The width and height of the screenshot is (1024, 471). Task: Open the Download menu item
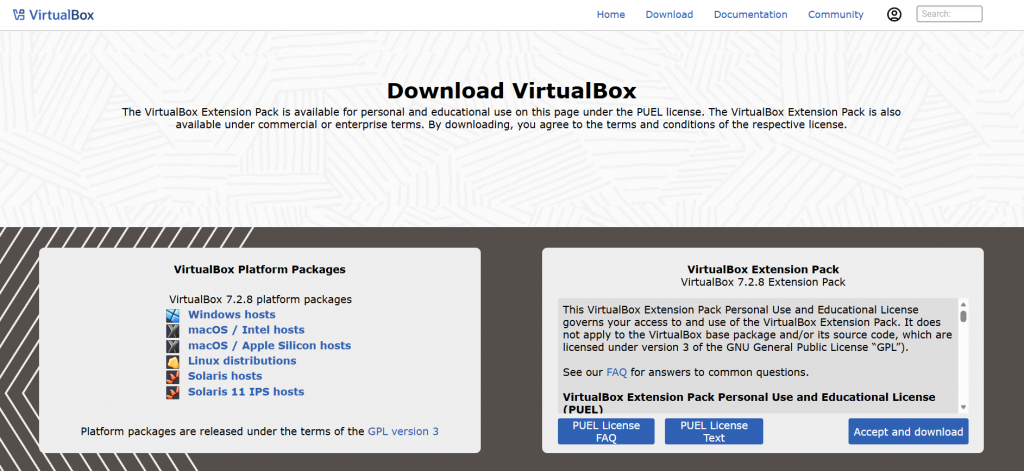pyautogui.click(x=669, y=14)
